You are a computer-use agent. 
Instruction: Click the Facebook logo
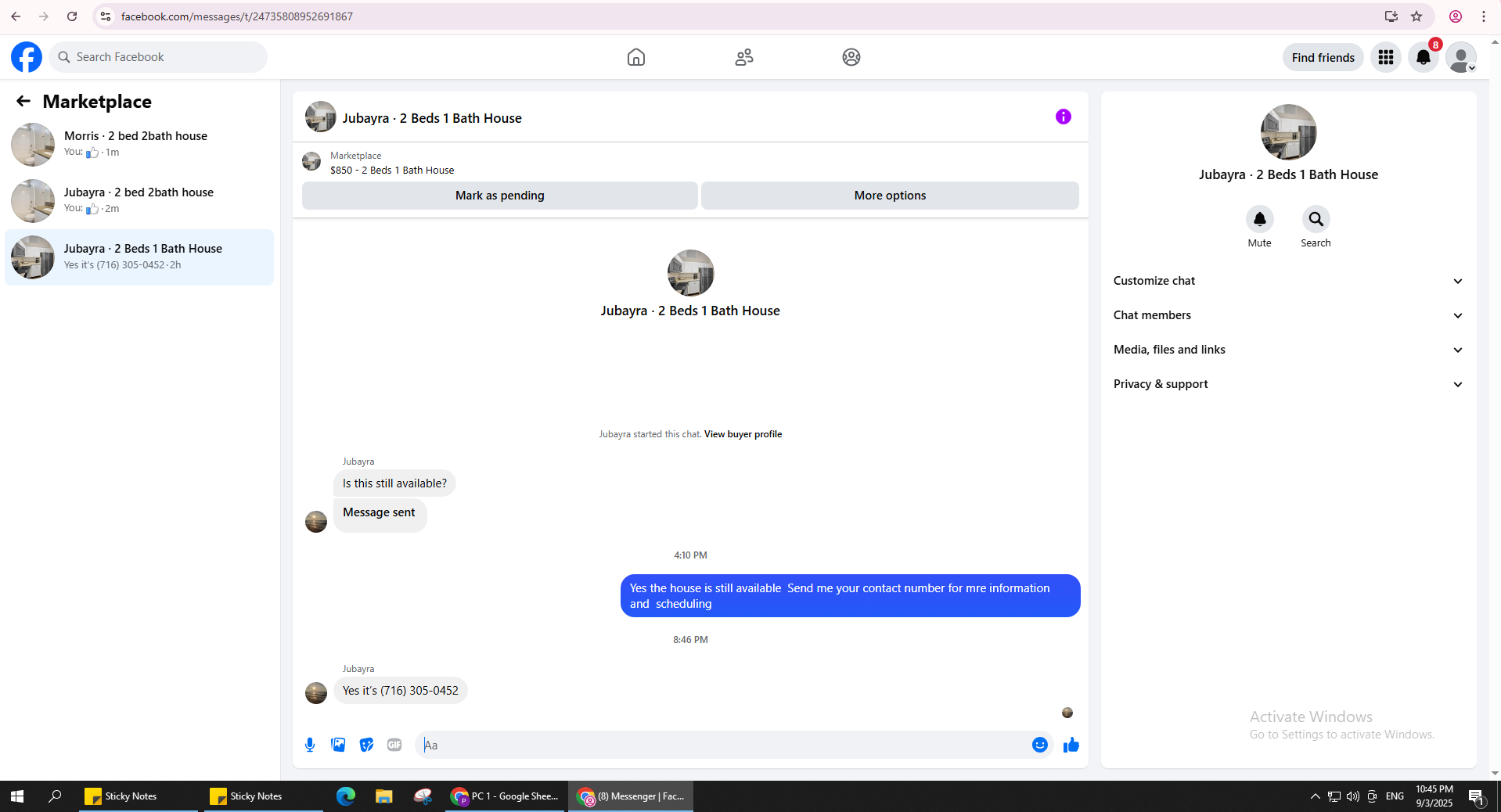[x=27, y=57]
